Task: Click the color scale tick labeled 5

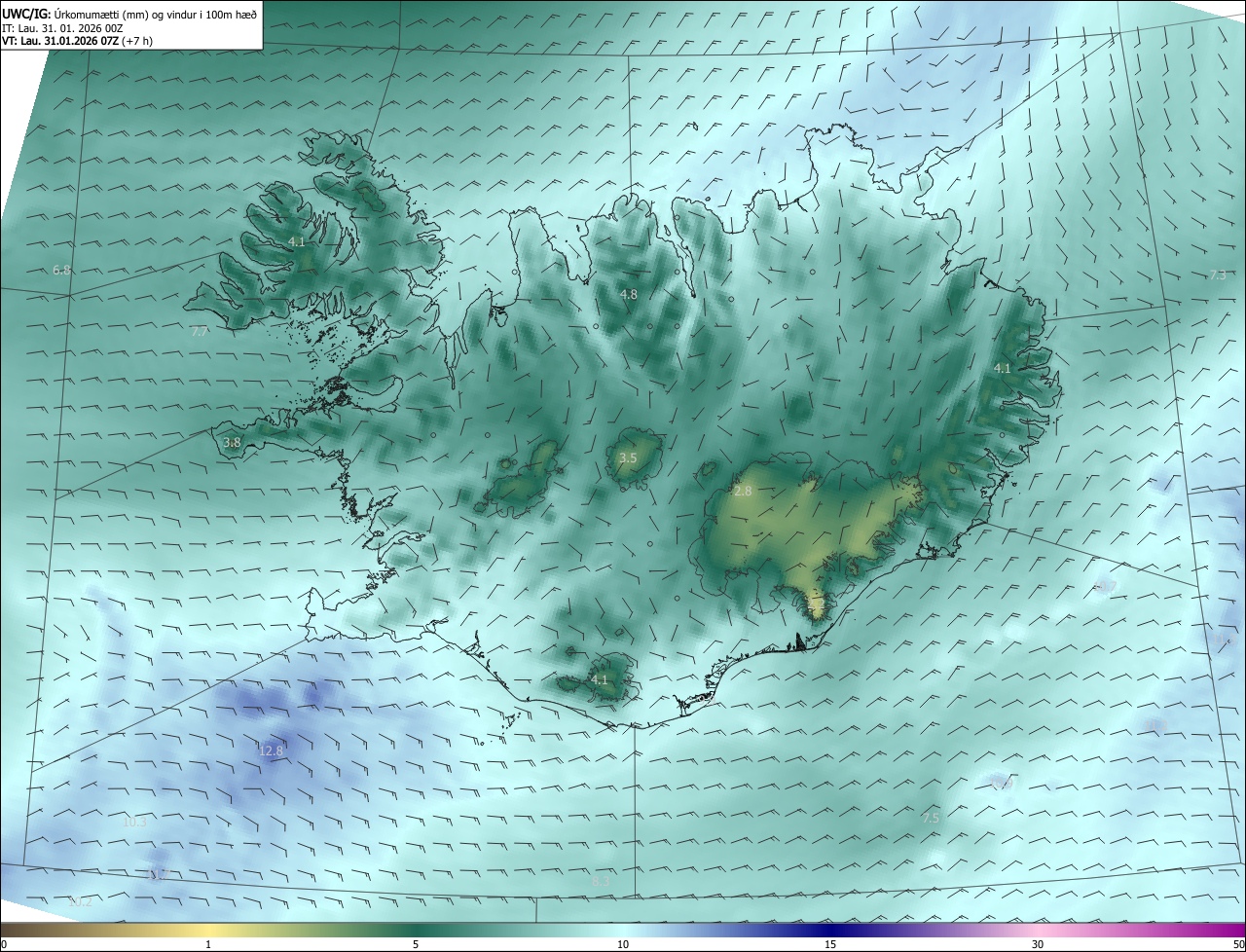Action: (416, 944)
